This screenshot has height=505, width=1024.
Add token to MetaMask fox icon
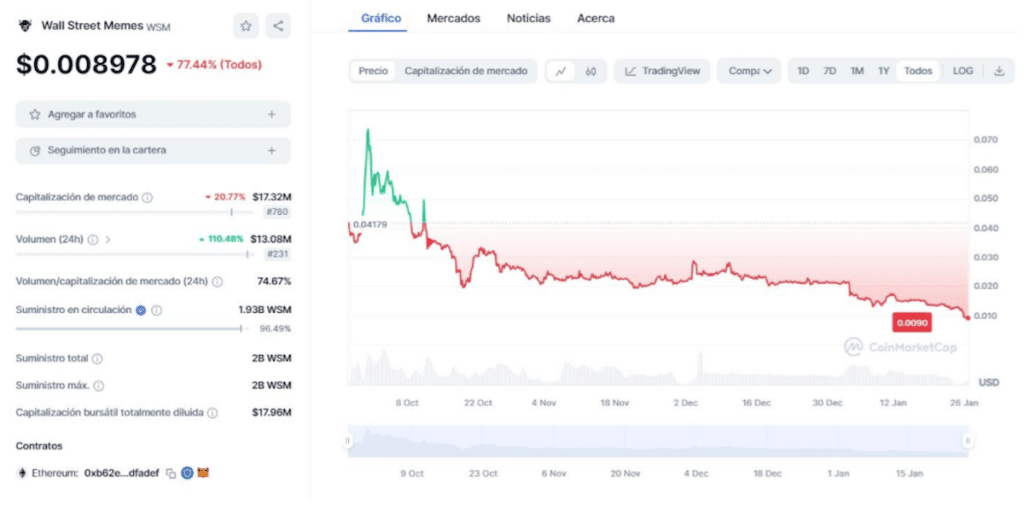pyautogui.click(x=204, y=472)
